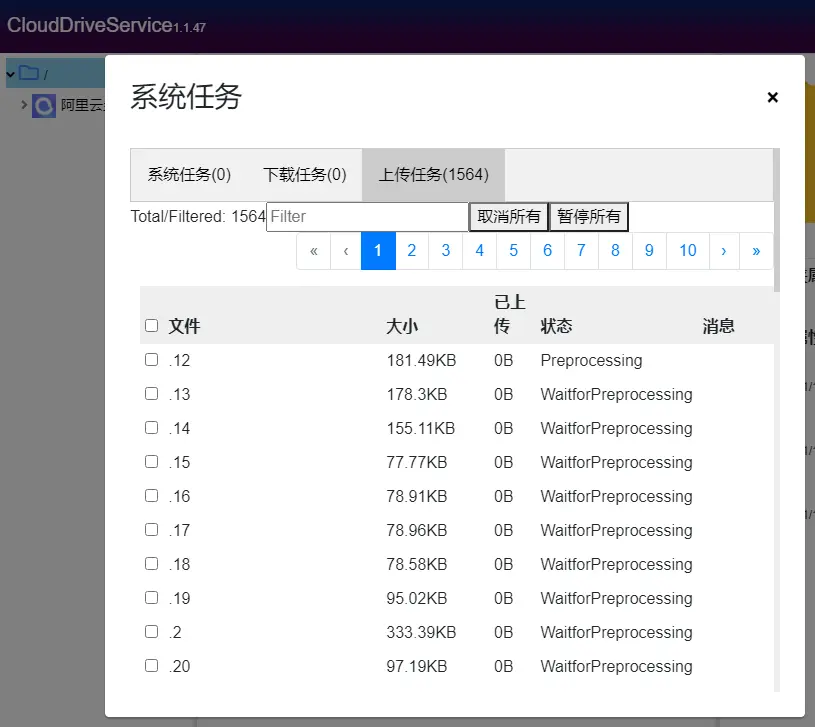
Task: Click size value 181.49KB
Action: tap(421, 360)
